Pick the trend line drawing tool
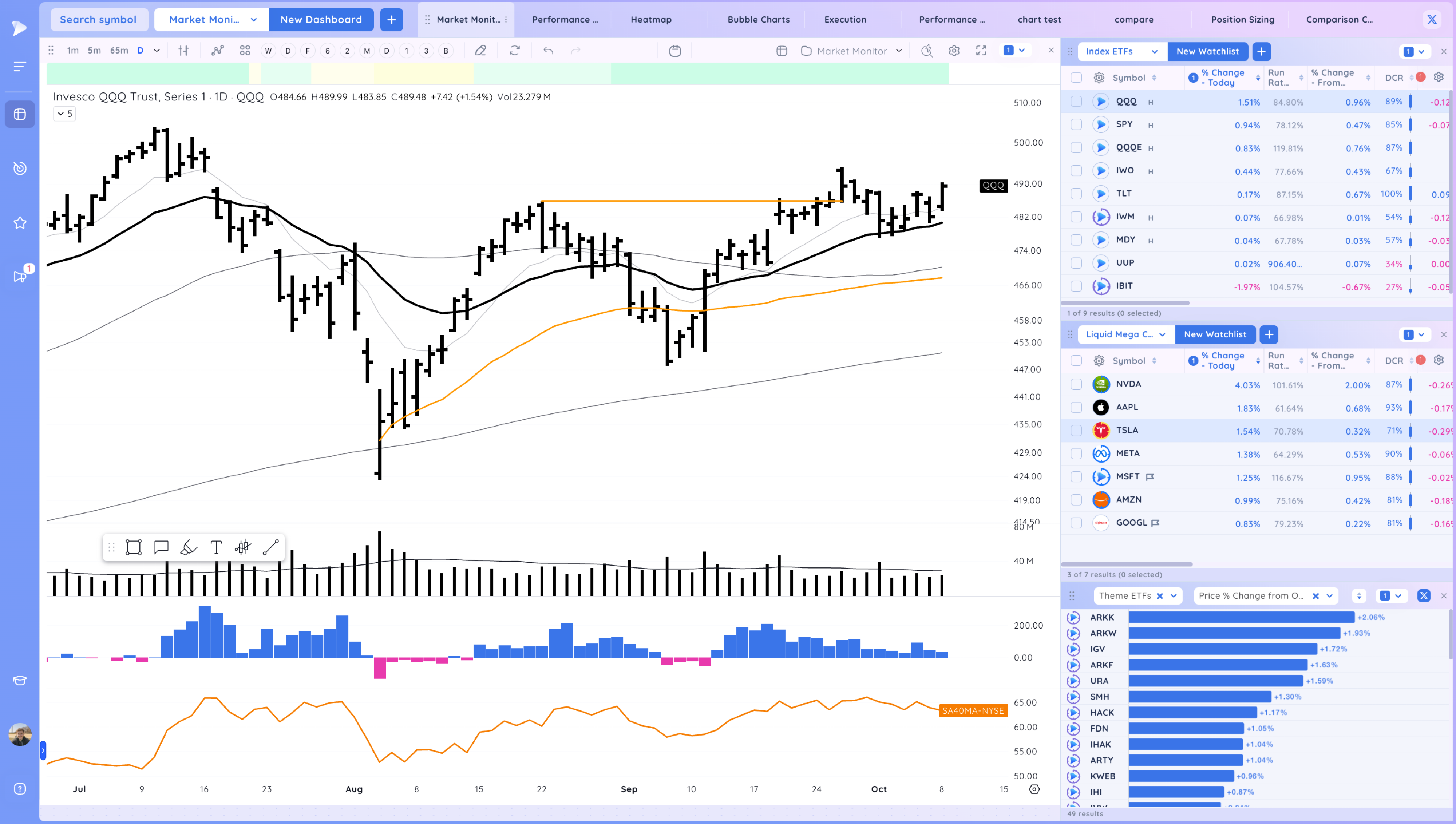This screenshot has height=824, width=1456. click(270, 547)
